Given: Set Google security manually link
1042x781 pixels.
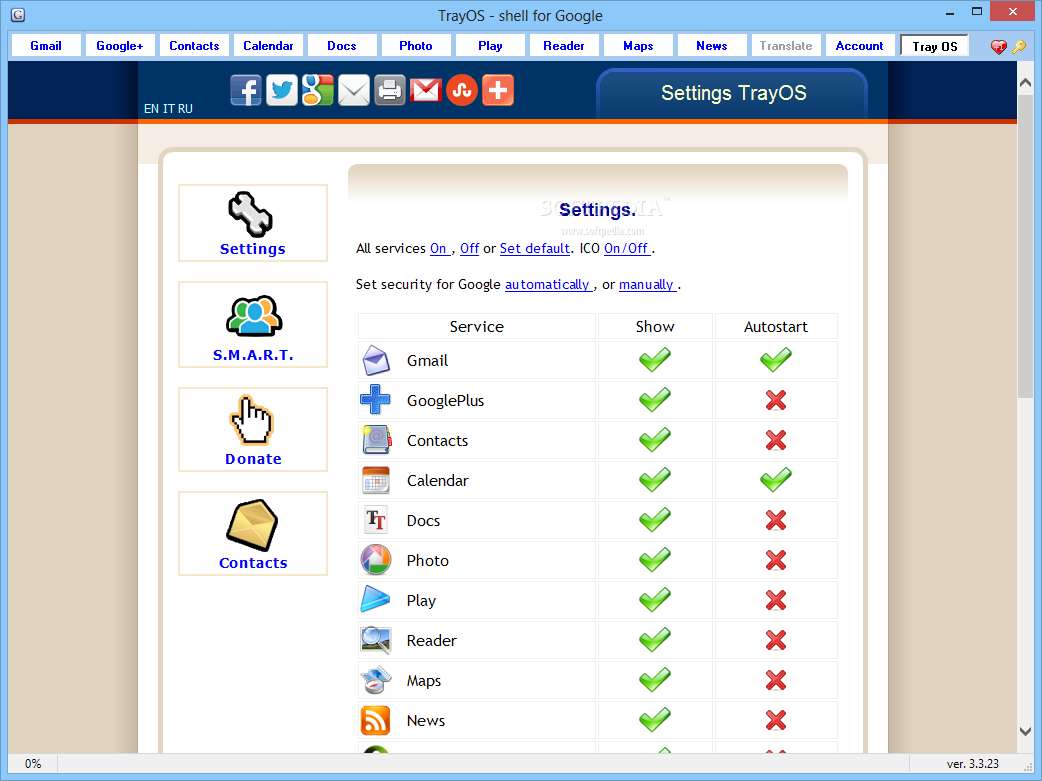Looking at the screenshot, I should tap(647, 284).
